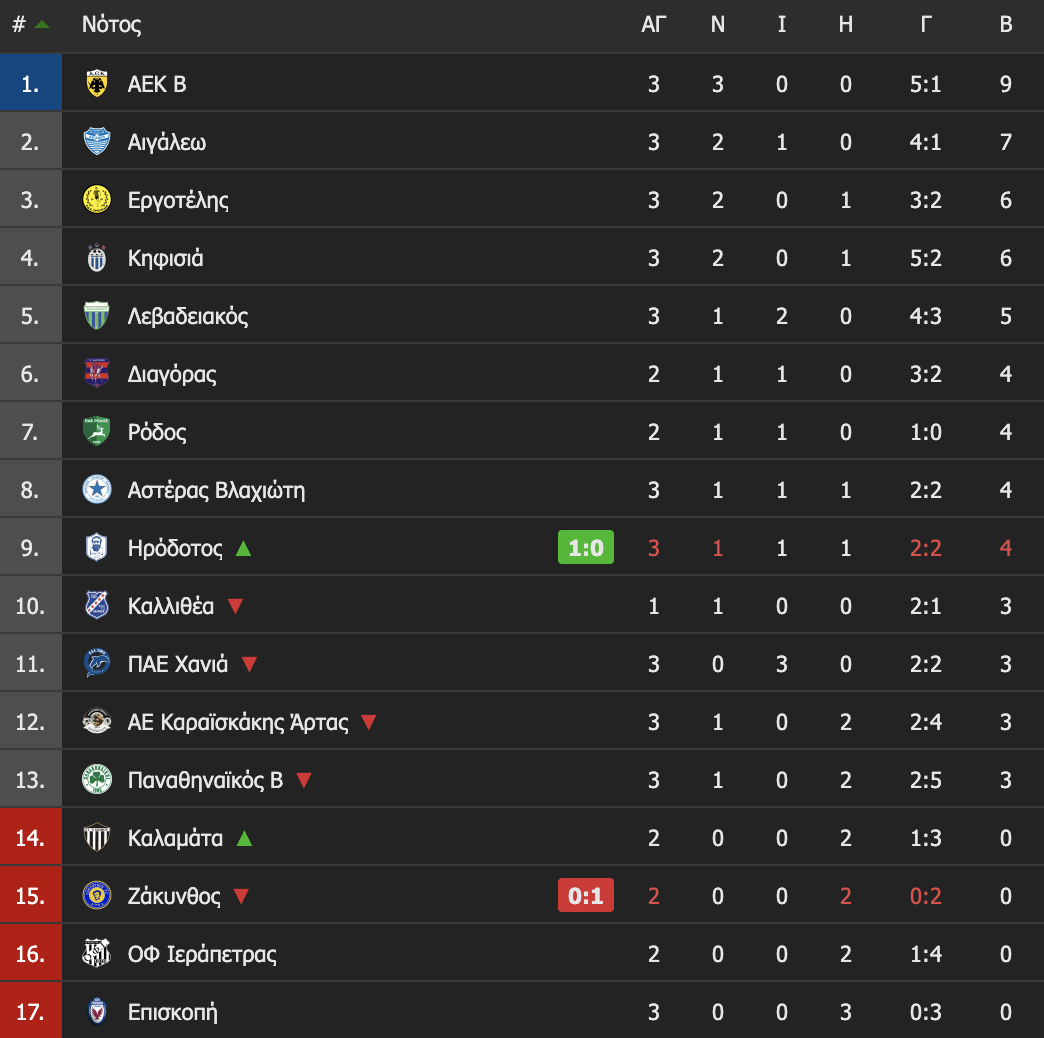The width and height of the screenshot is (1044, 1038).
Task: Click the red 0:1 live score badge
Action: click(585, 896)
